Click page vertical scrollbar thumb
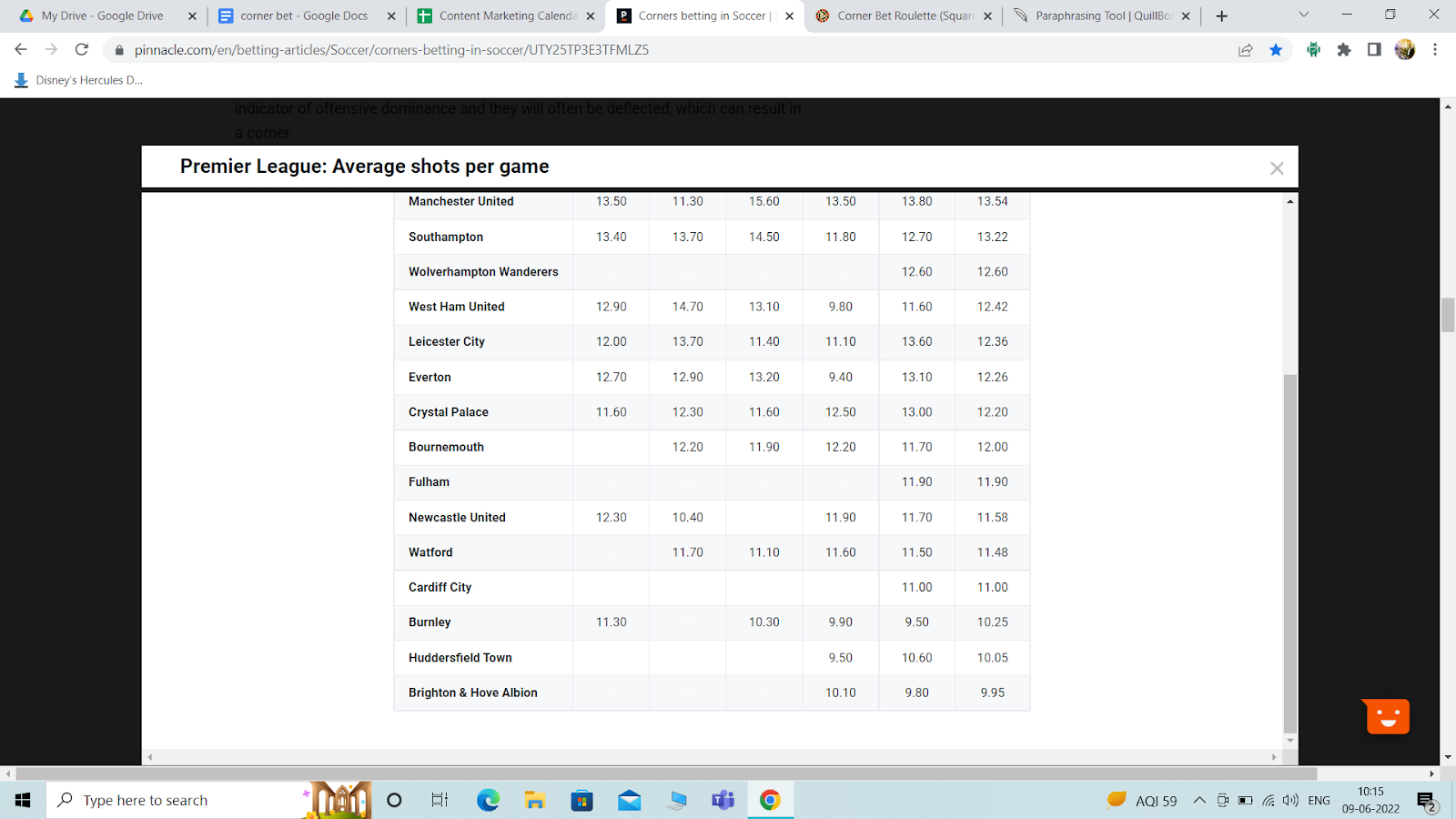1456x819 pixels. pos(1448,315)
